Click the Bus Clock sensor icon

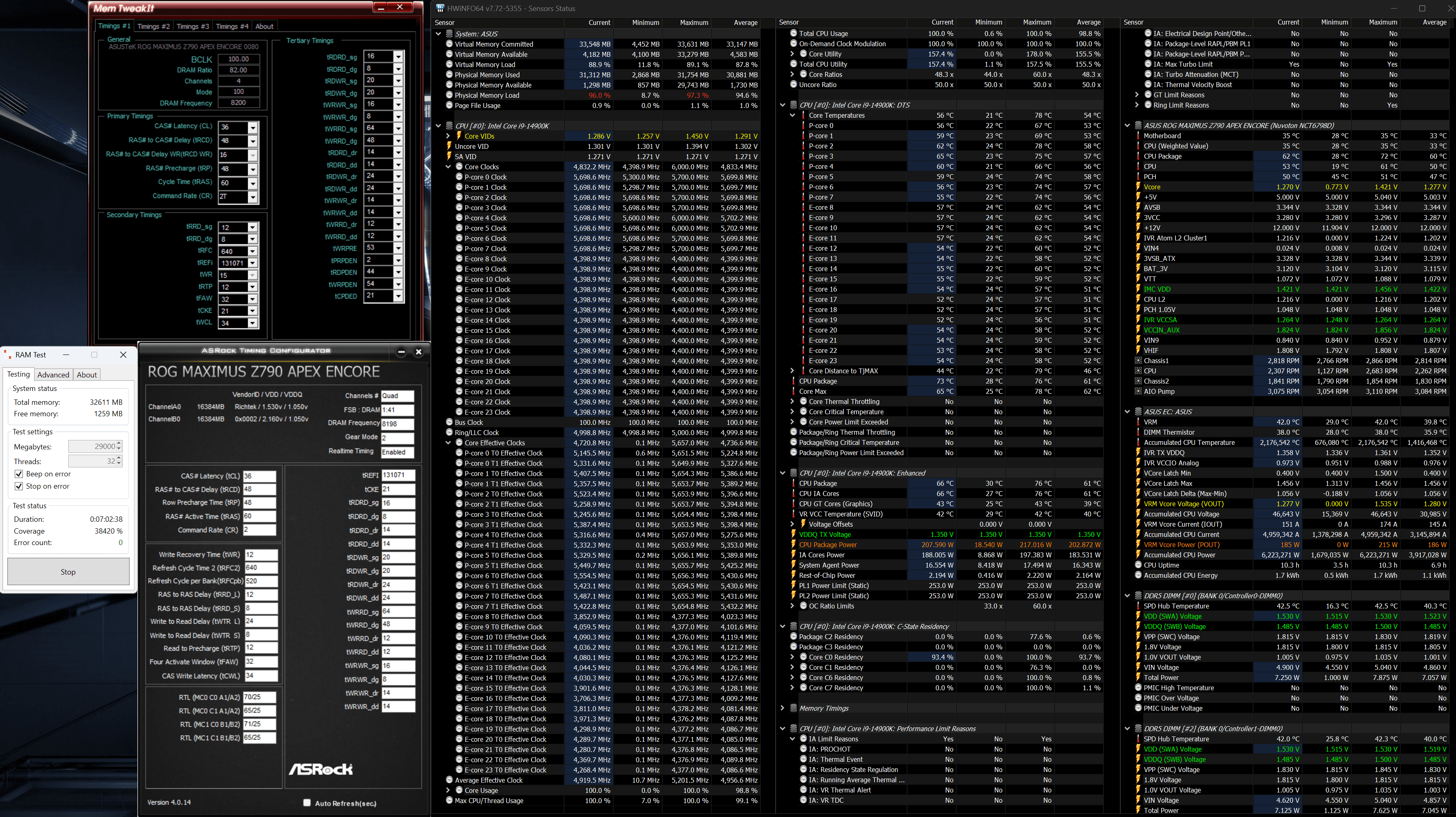coord(449,422)
